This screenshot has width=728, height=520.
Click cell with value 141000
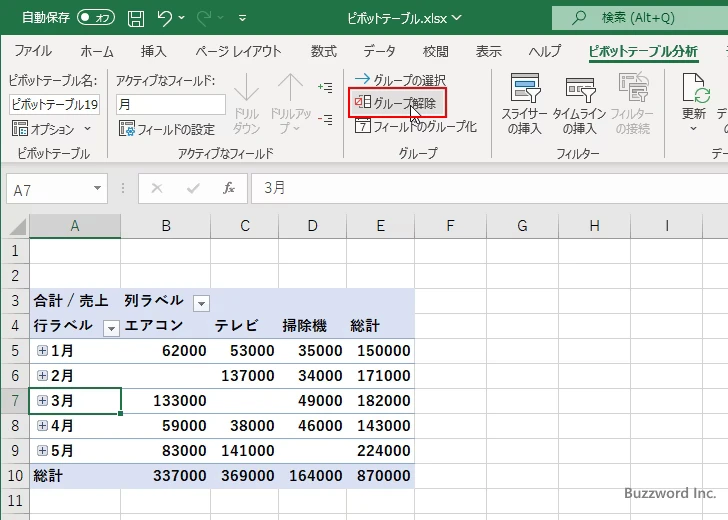coord(245,450)
